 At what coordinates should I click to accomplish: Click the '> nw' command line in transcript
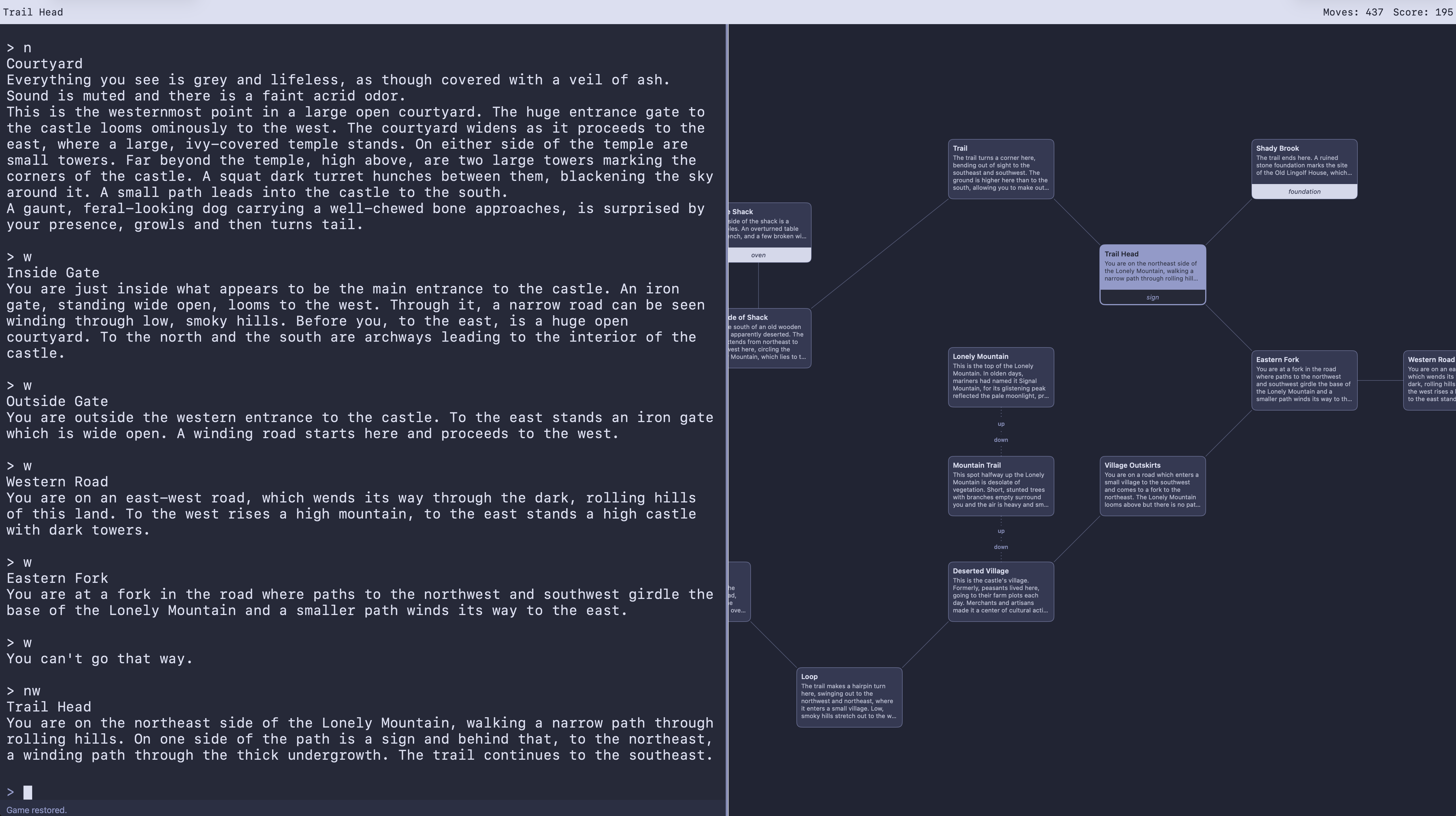pyautogui.click(x=23, y=691)
